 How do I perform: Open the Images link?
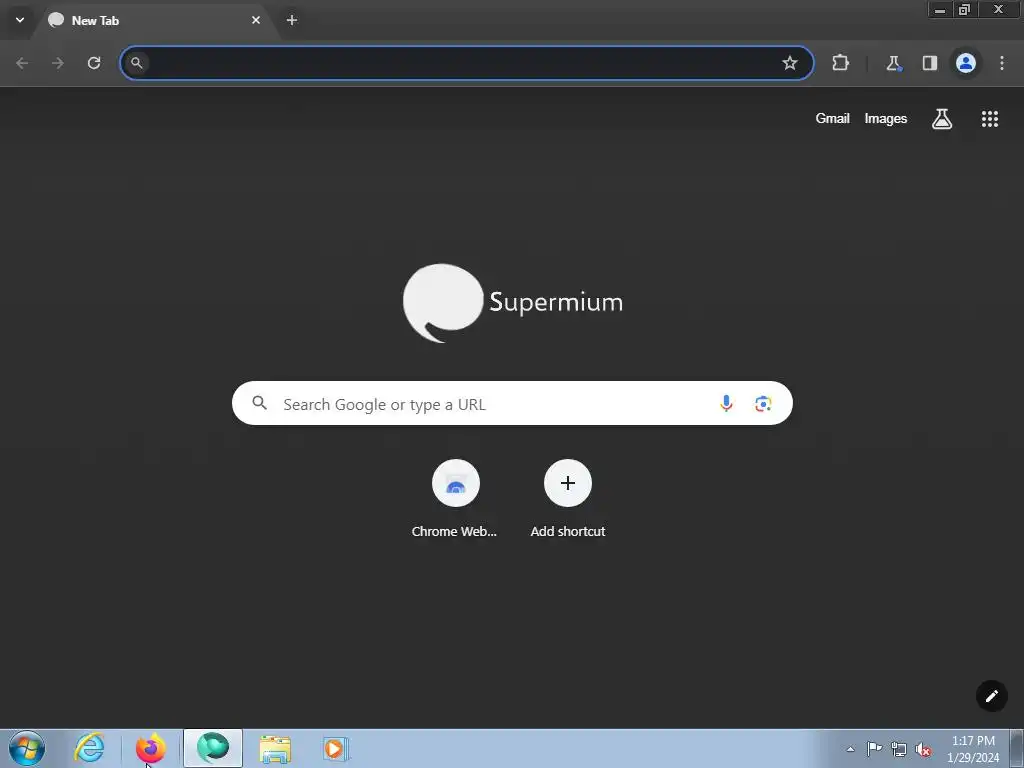click(886, 118)
